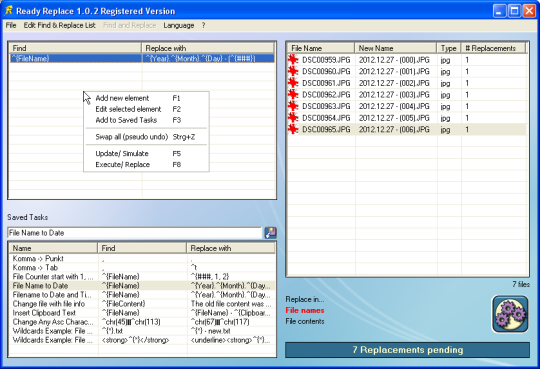Open the Edit Find & Replace List menu
Image resolution: width=540 pixels, height=369 pixels.
[60, 25]
